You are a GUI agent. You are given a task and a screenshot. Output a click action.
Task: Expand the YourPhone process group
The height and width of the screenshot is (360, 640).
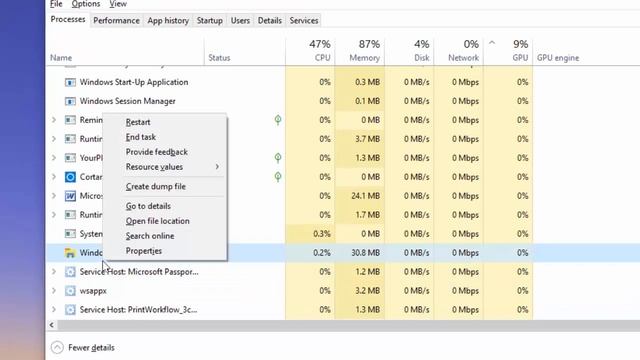pyautogui.click(x=54, y=158)
